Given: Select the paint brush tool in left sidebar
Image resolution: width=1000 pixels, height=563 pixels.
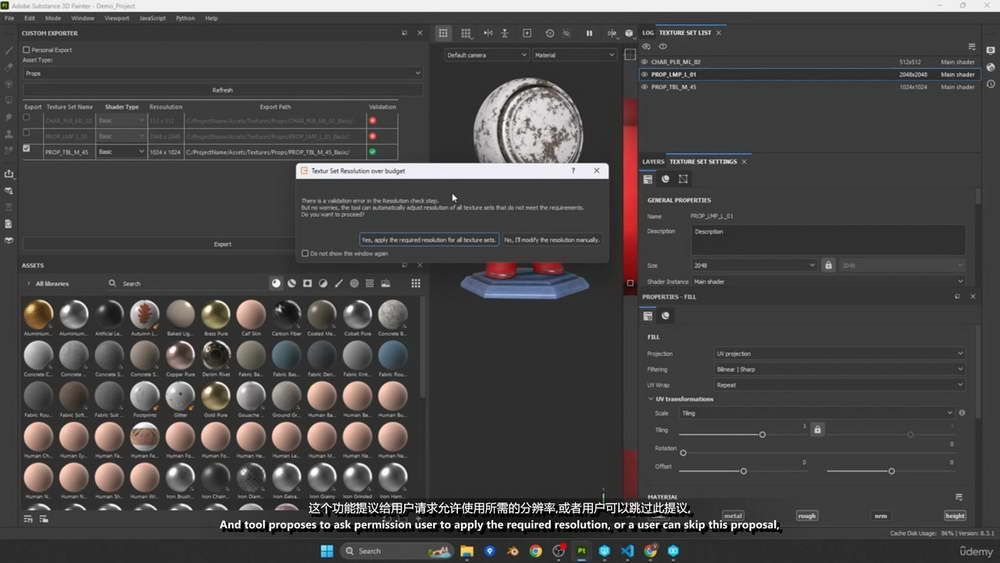Looking at the screenshot, I should 9,50.
